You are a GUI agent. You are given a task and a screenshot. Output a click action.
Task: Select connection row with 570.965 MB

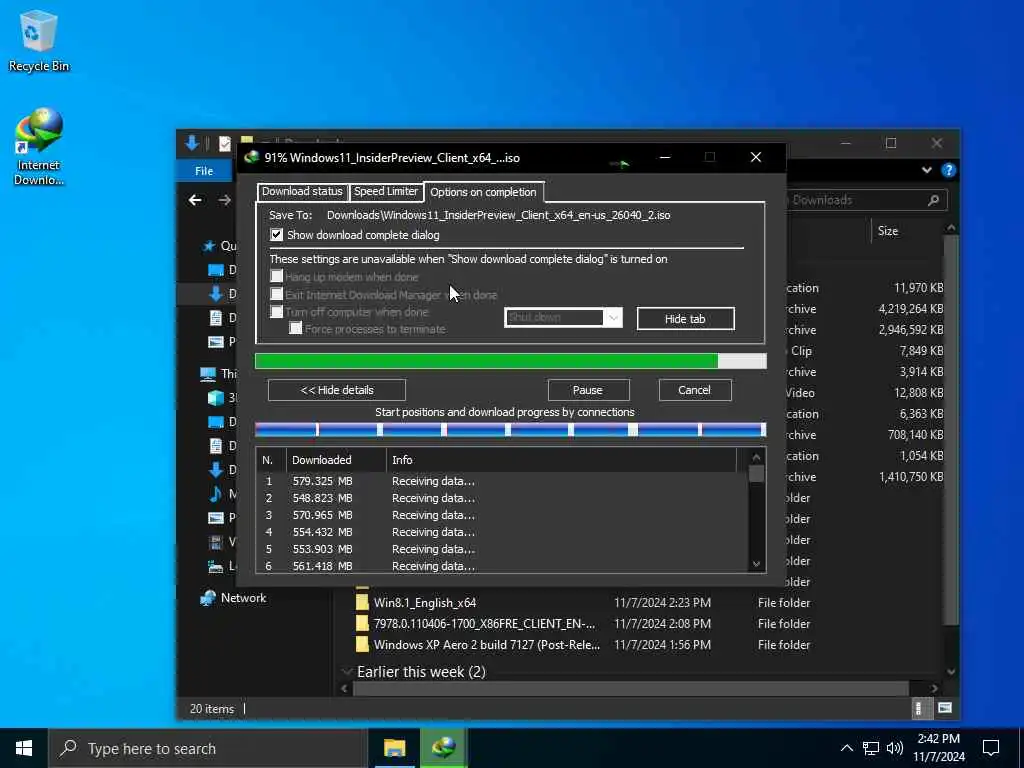503,515
